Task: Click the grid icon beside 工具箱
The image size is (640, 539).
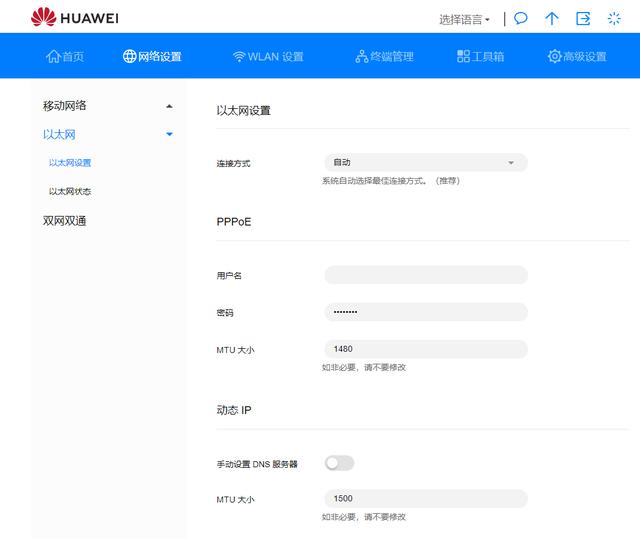Action: 463,56
